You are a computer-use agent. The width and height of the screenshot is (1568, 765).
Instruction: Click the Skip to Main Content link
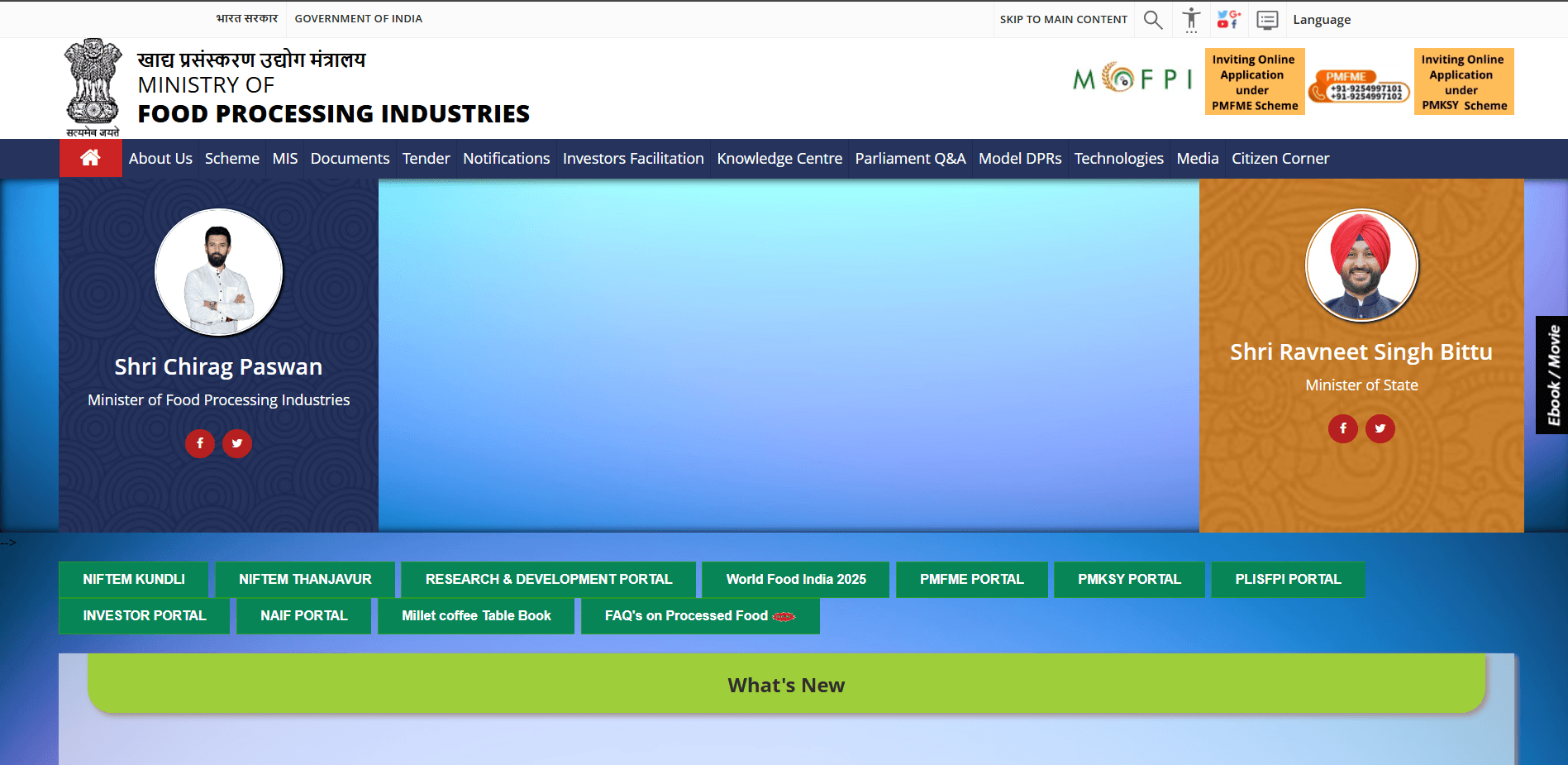click(x=1064, y=19)
